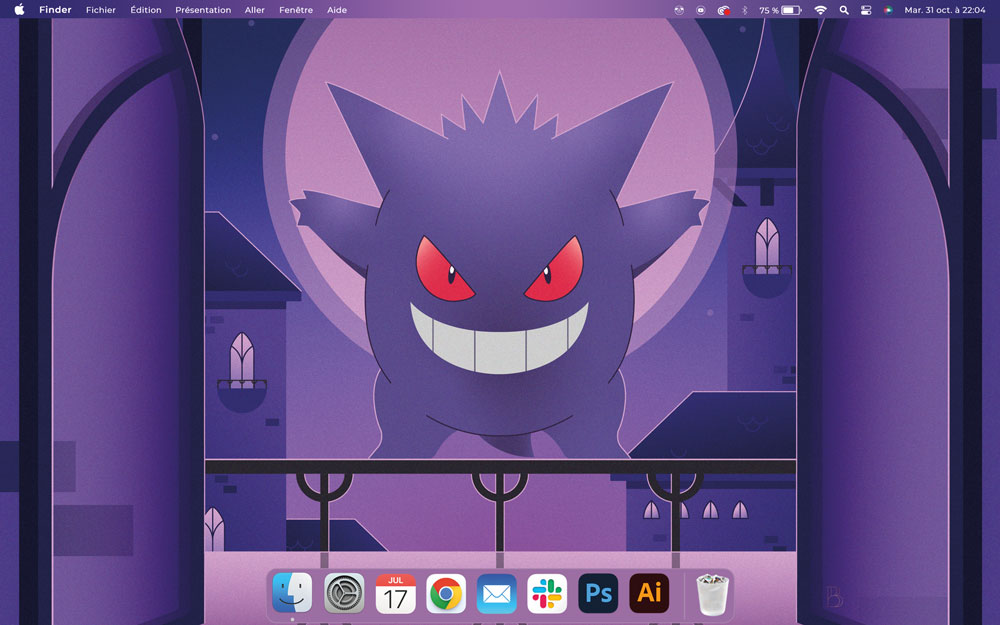Open the Trash in the dock
Screen dimensions: 1000x625
[712, 594]
